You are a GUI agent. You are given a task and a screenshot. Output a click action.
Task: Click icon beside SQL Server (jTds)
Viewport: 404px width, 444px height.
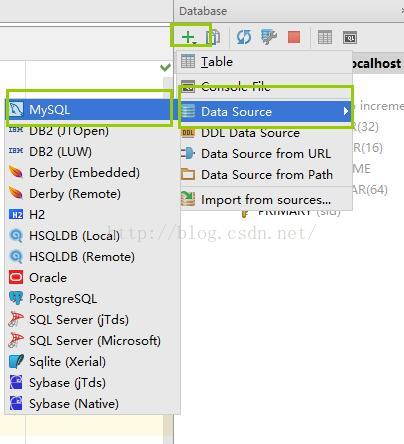click(16, 319)
